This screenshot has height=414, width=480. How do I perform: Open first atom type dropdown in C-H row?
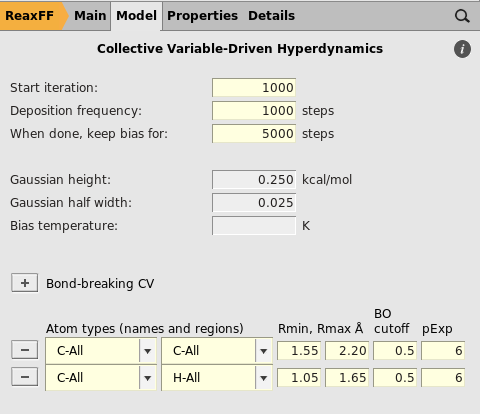[101, 378]
